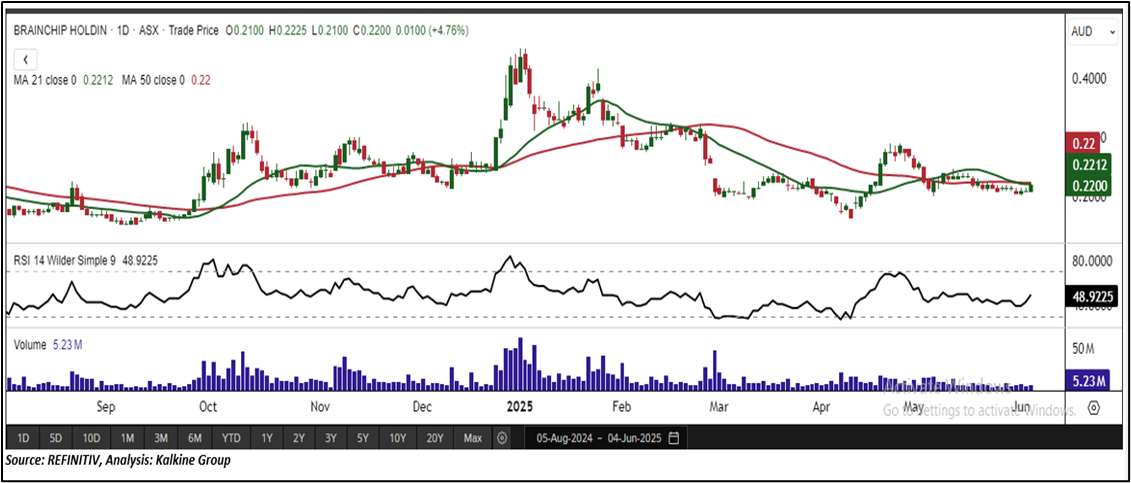Click the Oct label on the time axis
The height and width of the screenshot is (483, 1131).
tap(208, 407)
